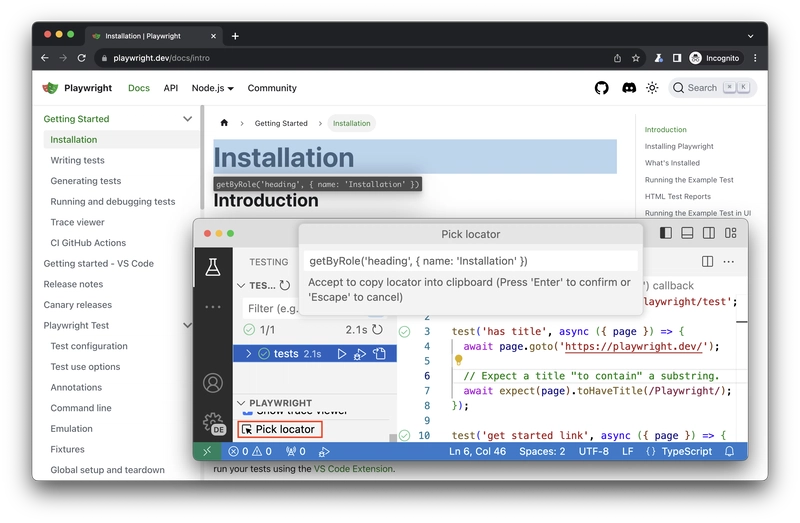This screenshot has height=523, width=800.
Task: Open errors and warnings count in status bar
Action: (x=250, y=451)
